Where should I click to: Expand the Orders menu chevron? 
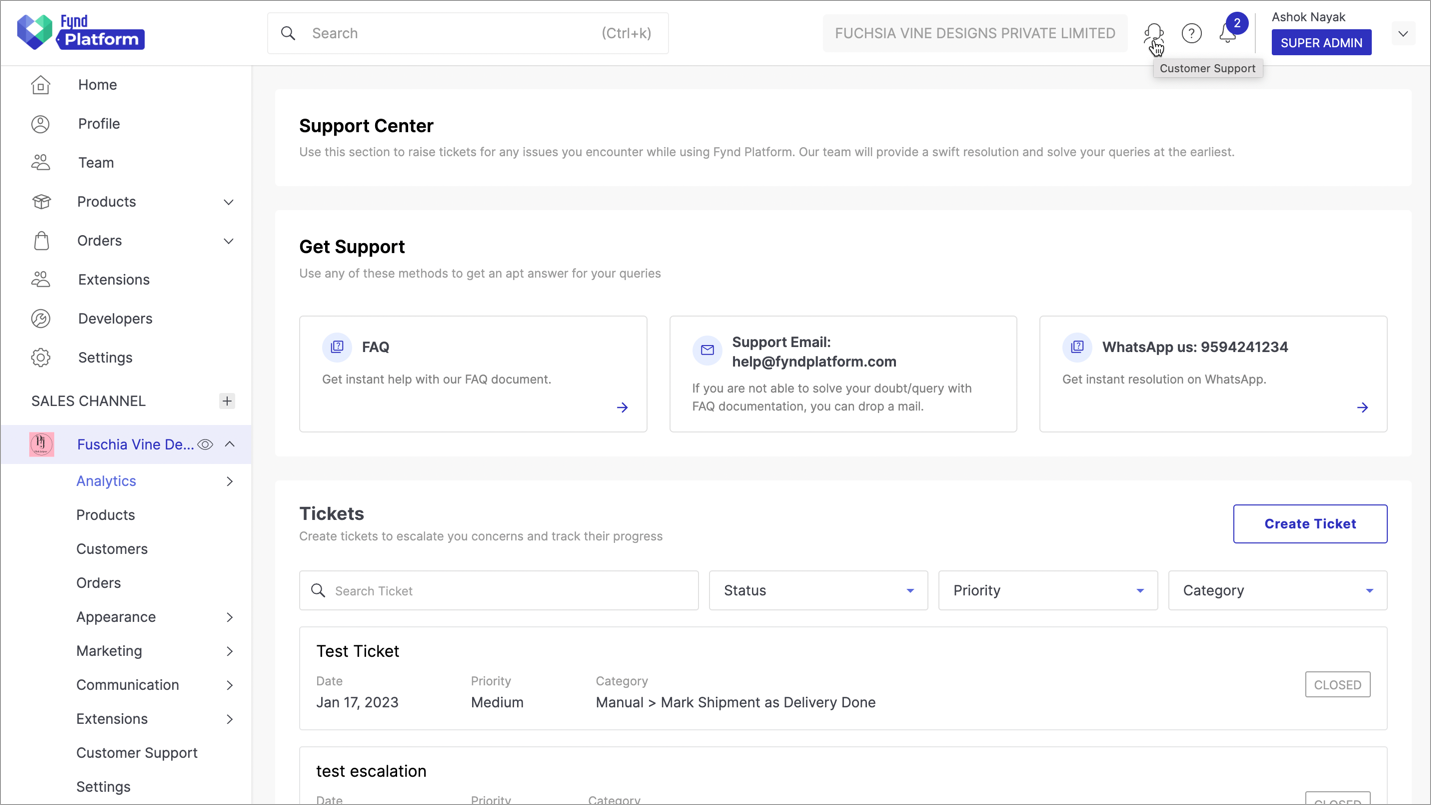click(229, 241)
